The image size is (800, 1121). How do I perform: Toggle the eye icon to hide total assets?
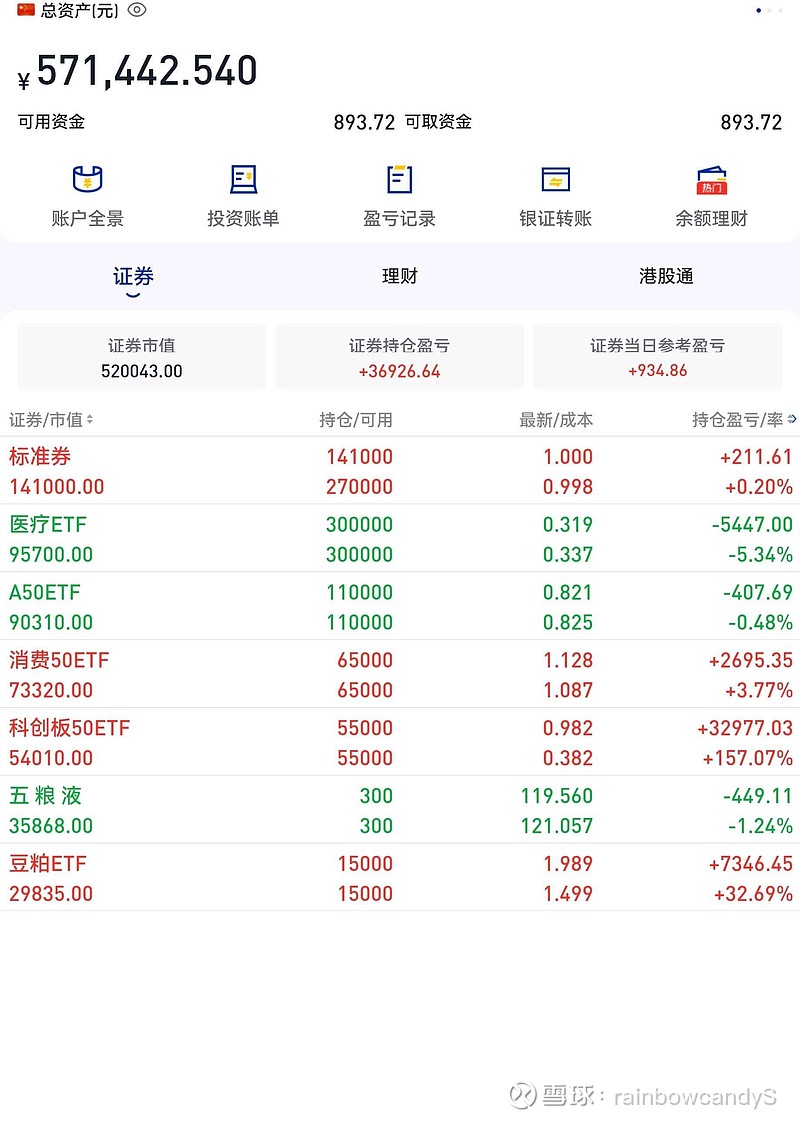137,10
